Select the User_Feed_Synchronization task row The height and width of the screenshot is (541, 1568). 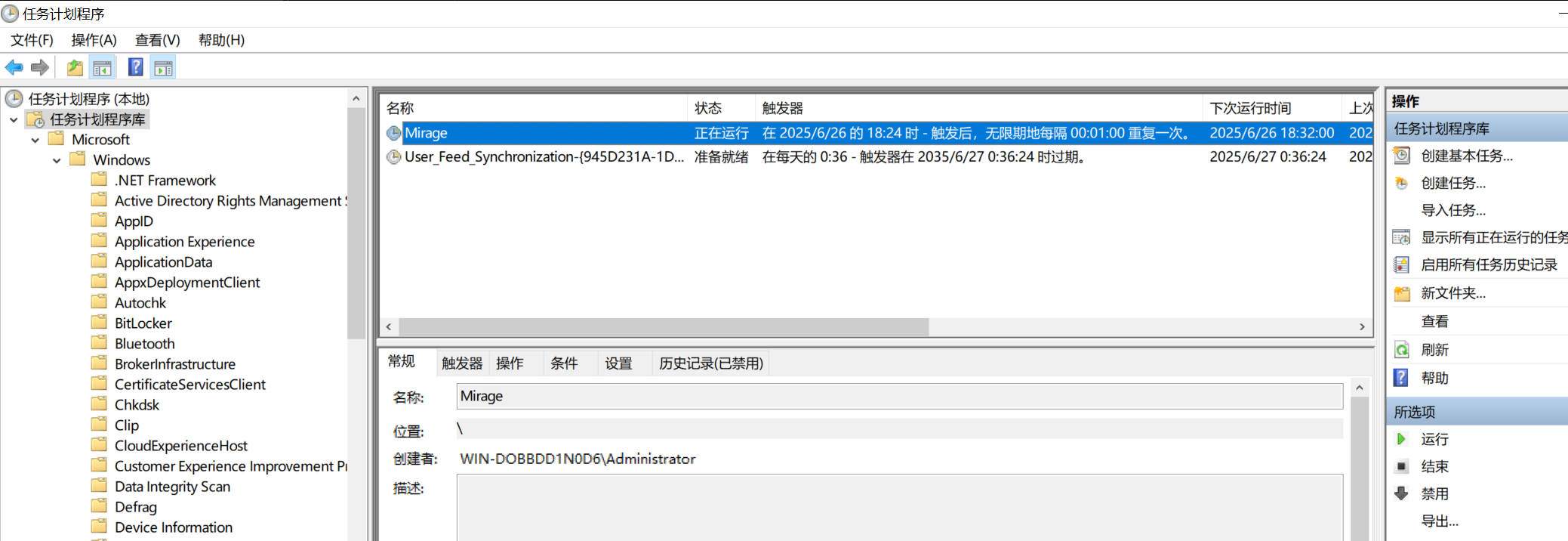click(544, 157)
